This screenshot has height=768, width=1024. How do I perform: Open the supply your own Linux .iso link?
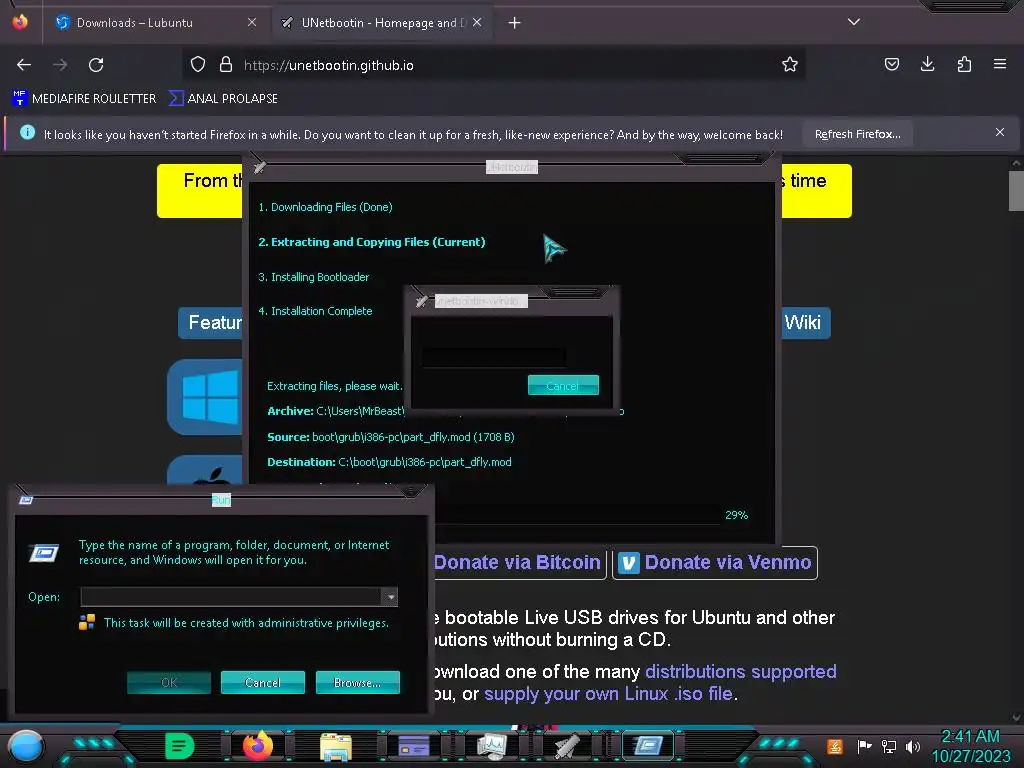click(608, 694)
